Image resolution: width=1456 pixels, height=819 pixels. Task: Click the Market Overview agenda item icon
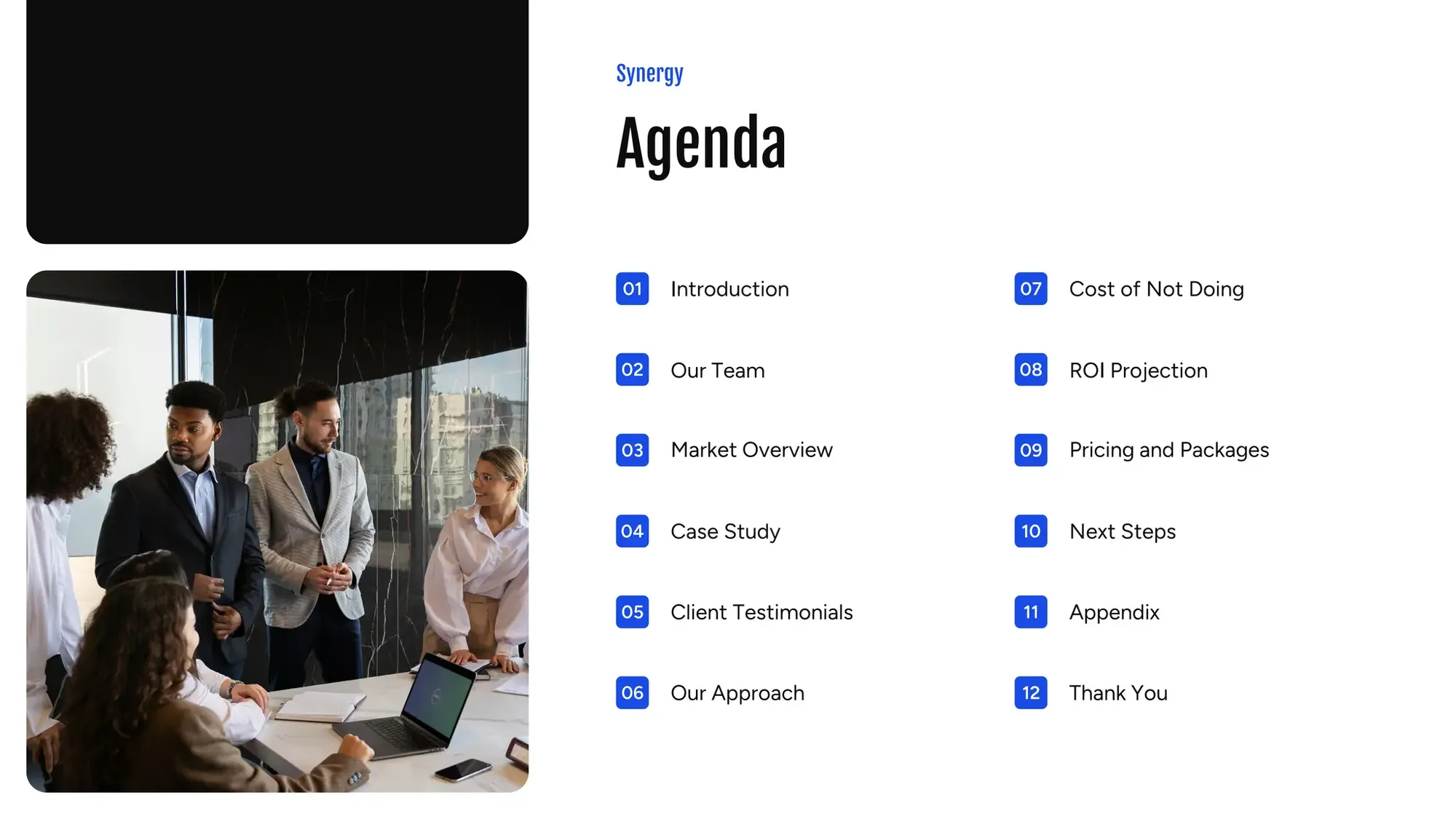(632, 450)
